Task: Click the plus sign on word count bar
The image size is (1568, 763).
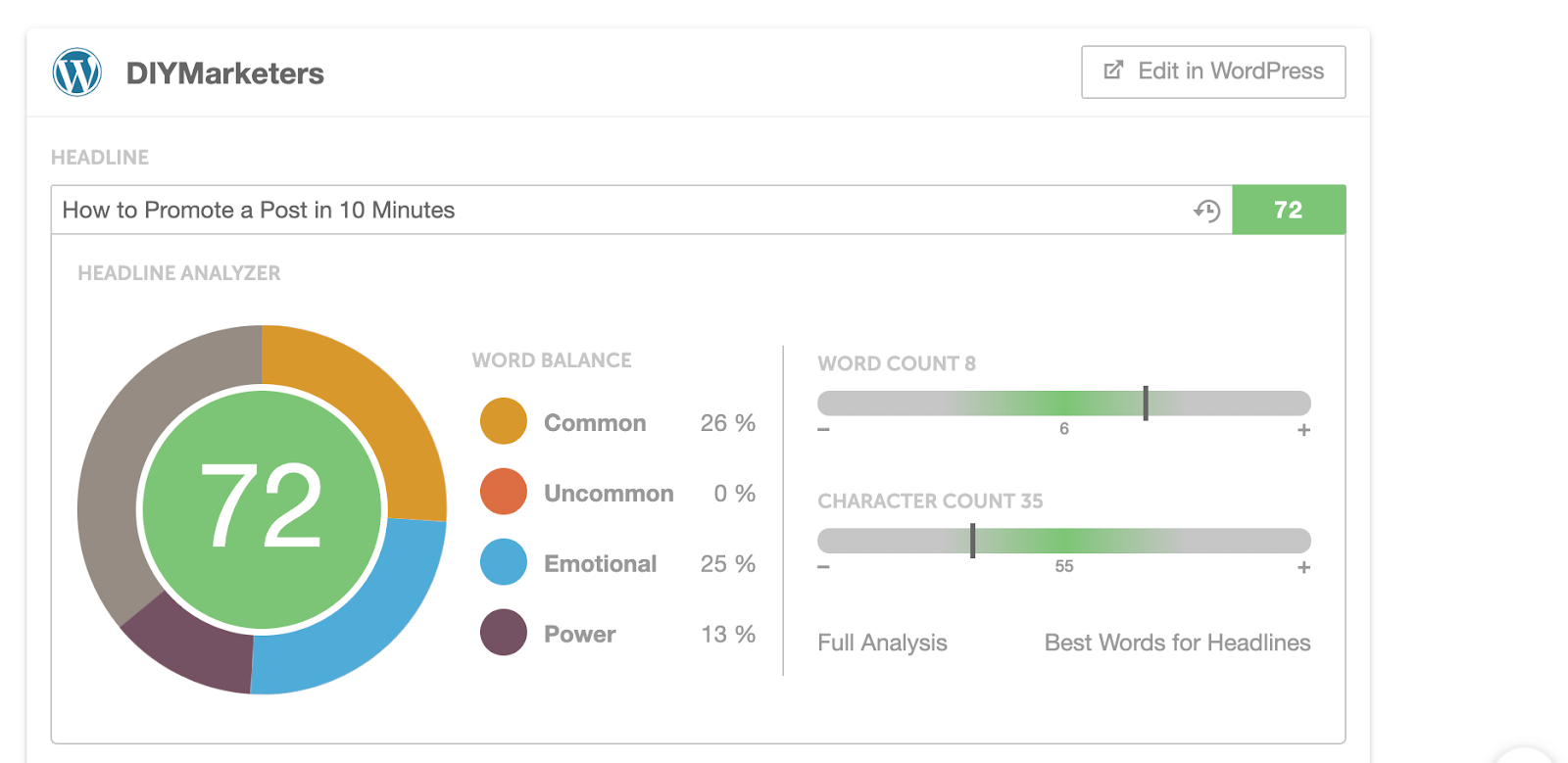Action: (1303, 430)
